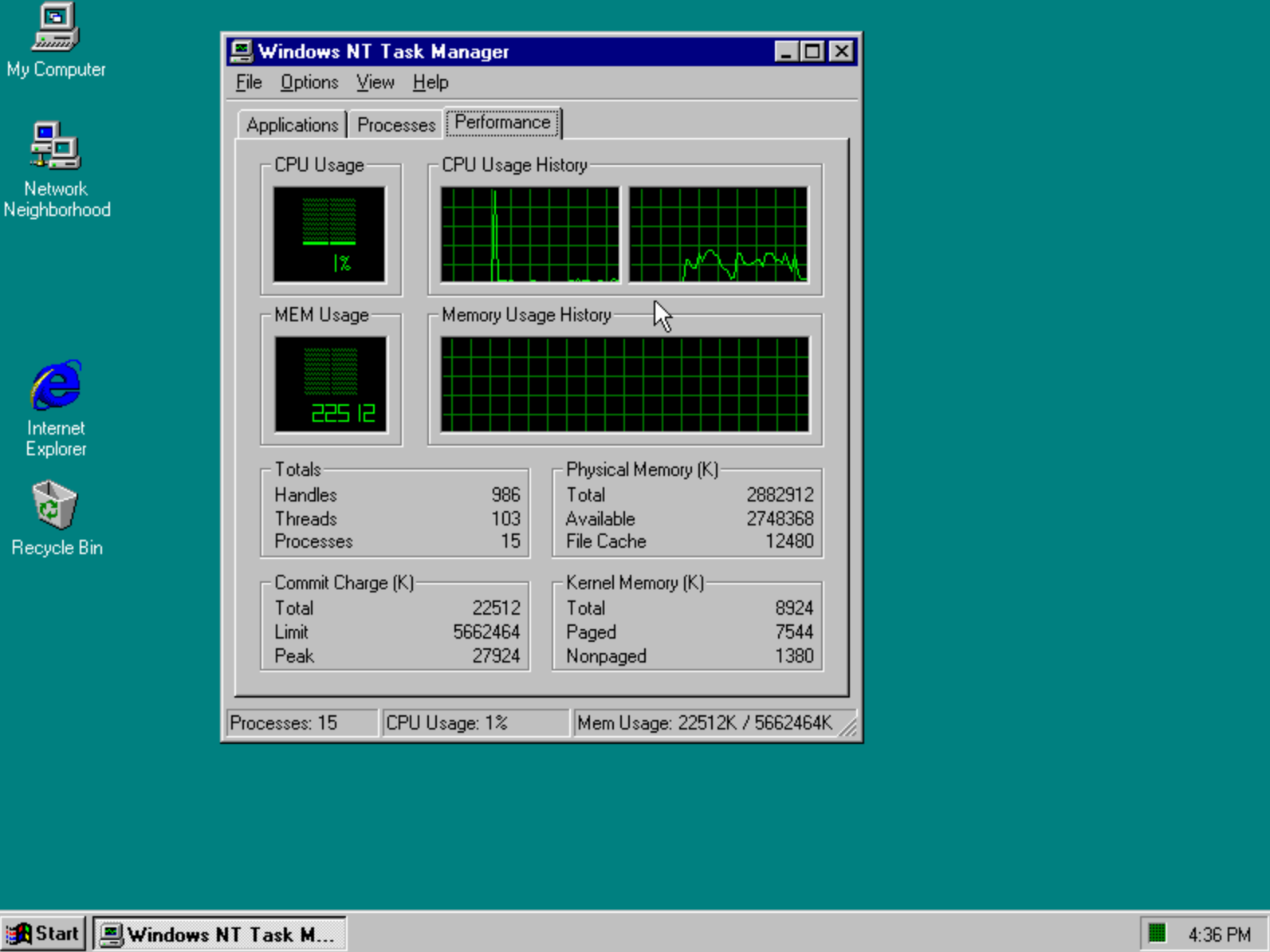This screenshot has width=1270, height=952.
Task: Select the Network Neighborhood icon
Action: tap(55, 146)
